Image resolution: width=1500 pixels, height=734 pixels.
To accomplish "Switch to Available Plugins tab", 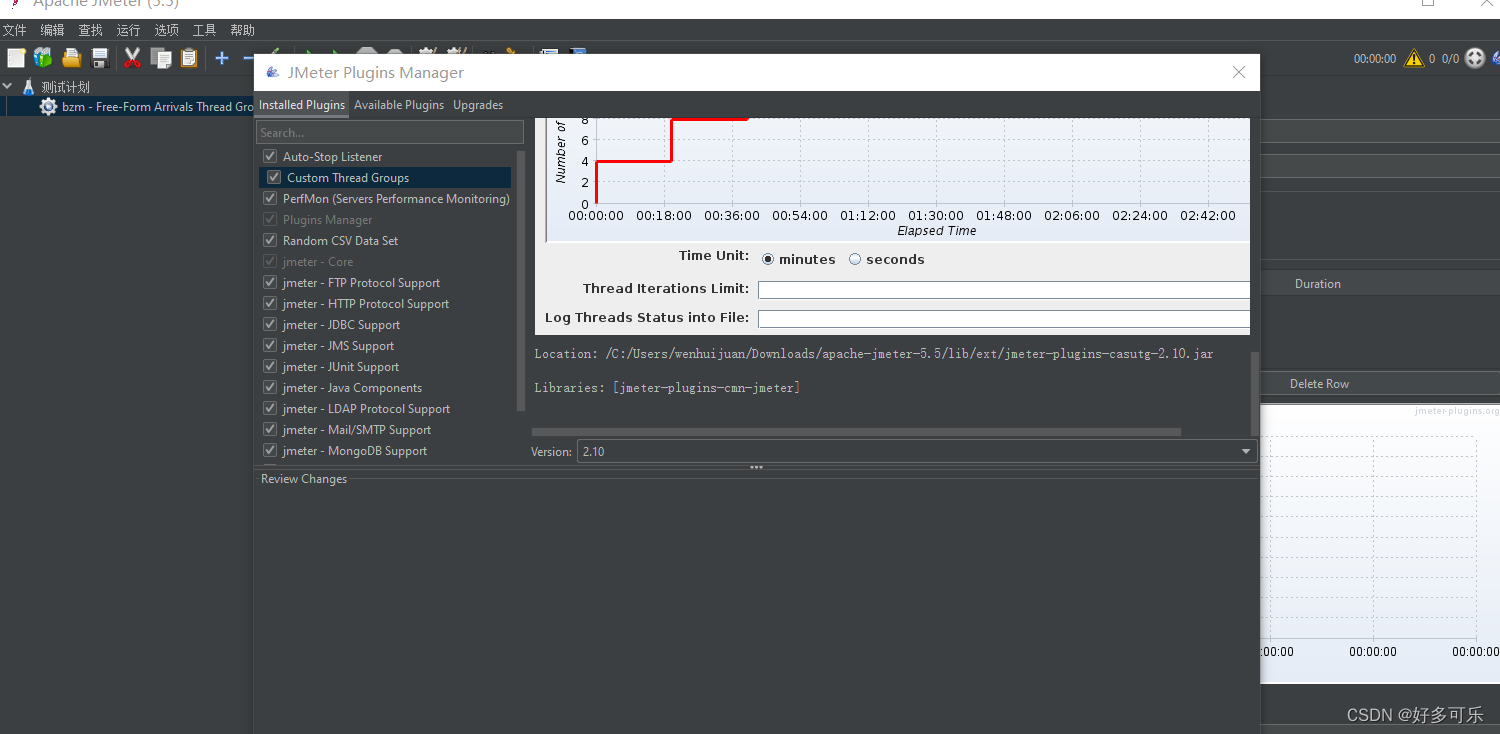I will pyautogui.click(x=399, y=105).
